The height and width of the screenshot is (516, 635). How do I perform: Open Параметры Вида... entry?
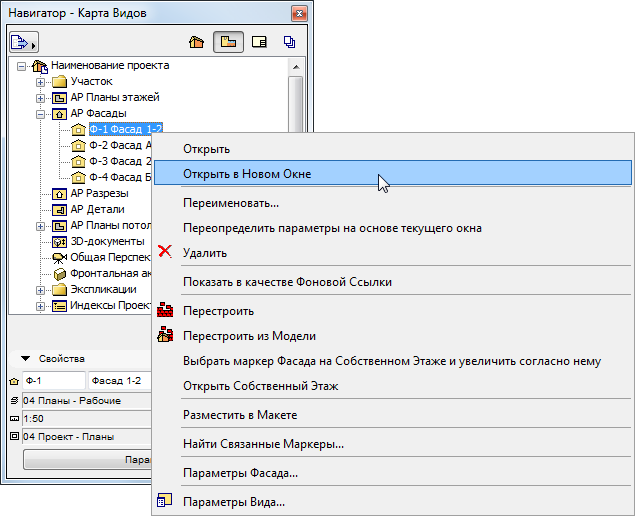coord(393,502)
